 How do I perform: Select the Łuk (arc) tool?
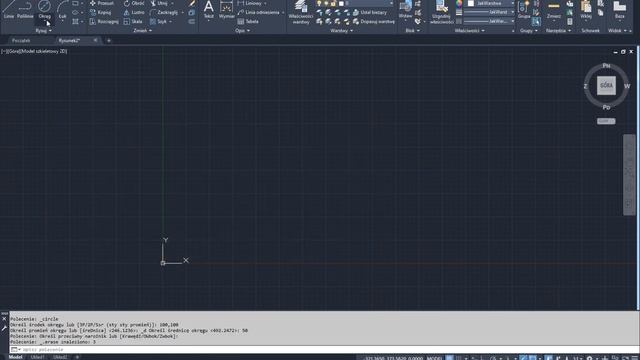(62, 10)
